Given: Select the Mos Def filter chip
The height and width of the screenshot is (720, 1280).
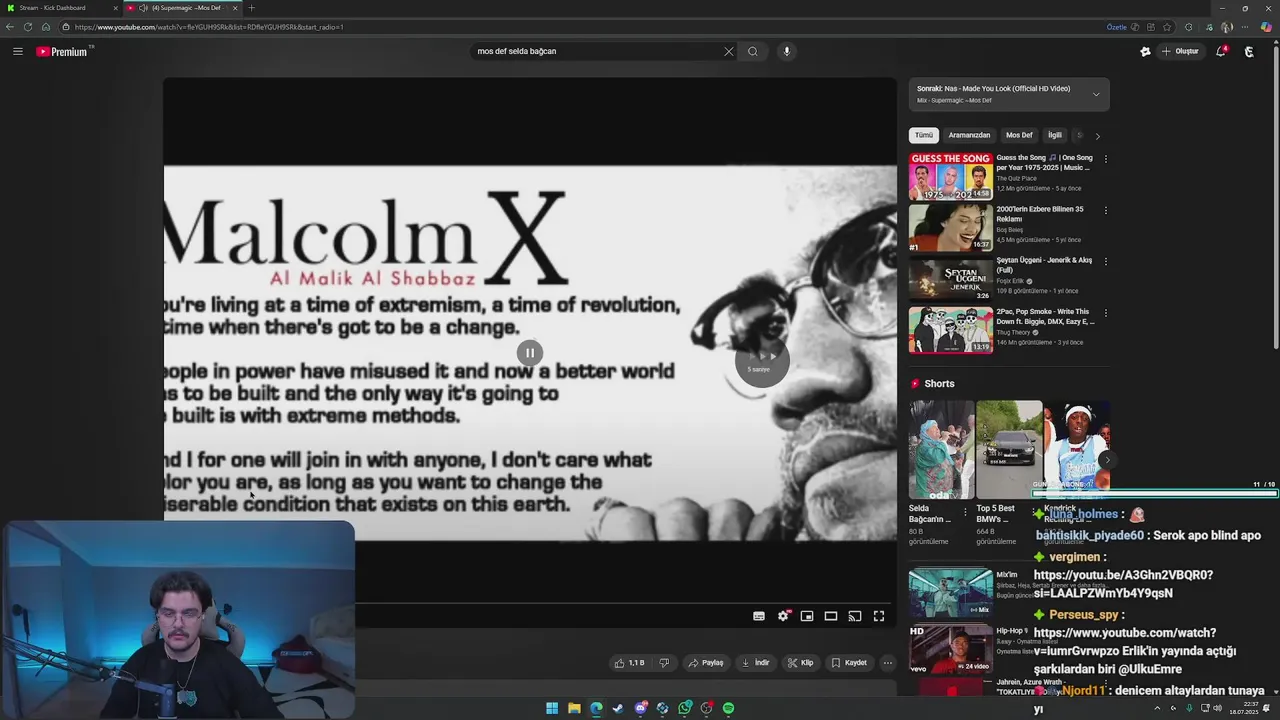Looking at the screenshot, I should point(1019,135).
